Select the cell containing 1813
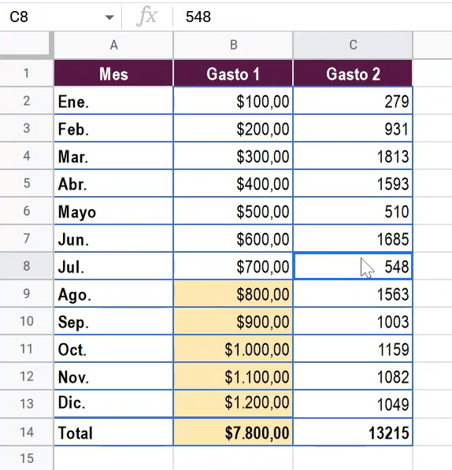The width and height of the screenshot is (452, 470). click(353, 156)
